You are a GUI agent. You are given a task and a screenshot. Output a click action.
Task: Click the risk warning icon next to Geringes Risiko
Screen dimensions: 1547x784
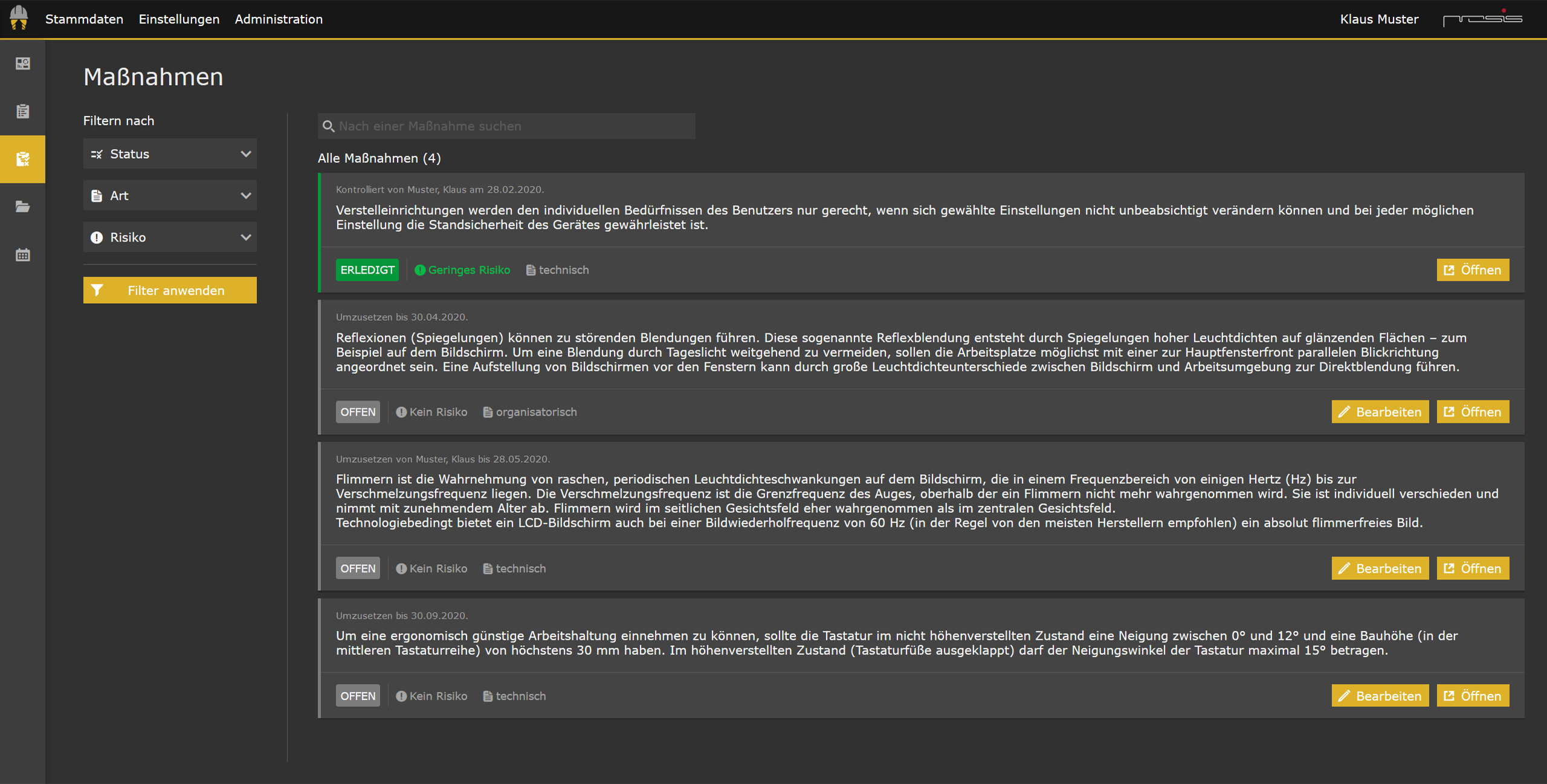[419, 270]
